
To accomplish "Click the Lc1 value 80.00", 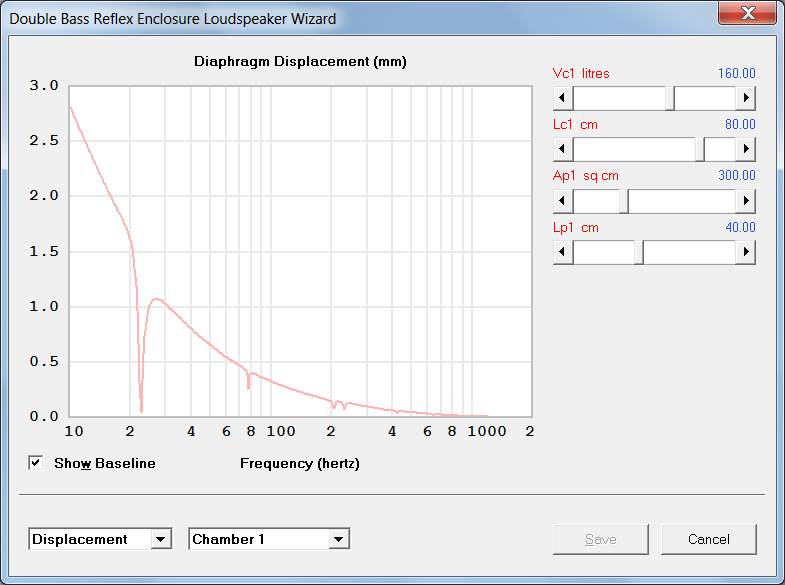I will (740, 124).
